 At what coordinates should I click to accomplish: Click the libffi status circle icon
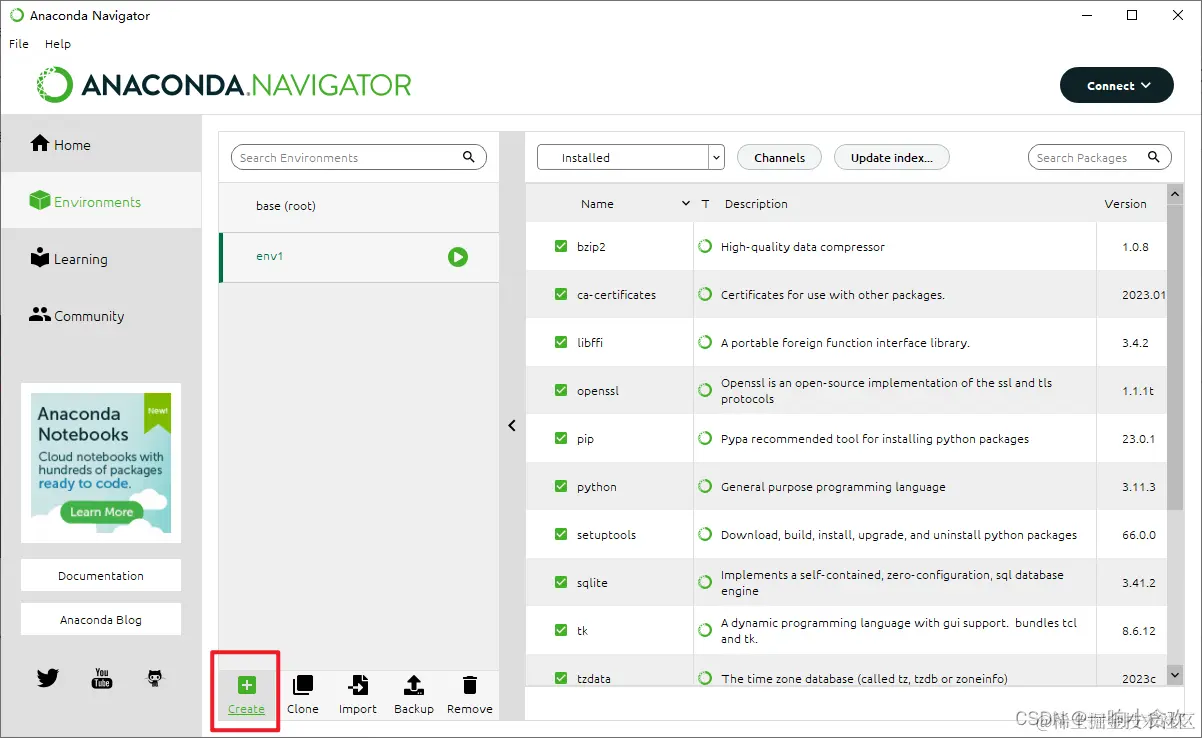(706, 342)
